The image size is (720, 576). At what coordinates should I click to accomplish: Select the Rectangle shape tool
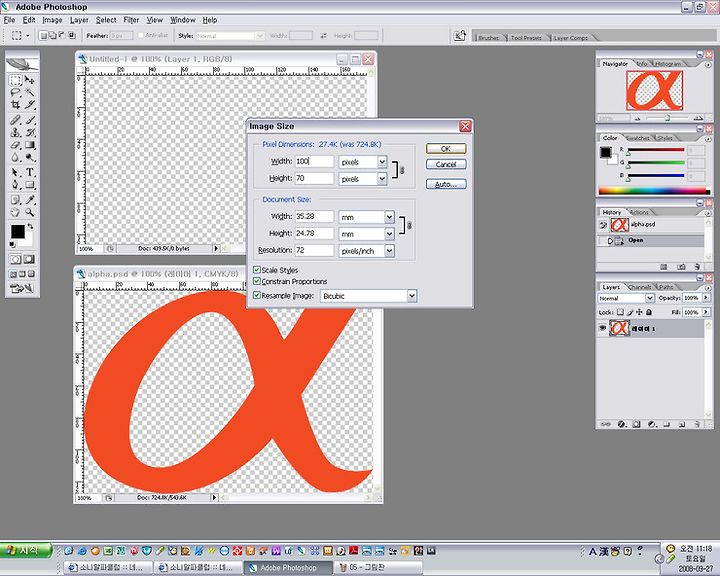30,185
